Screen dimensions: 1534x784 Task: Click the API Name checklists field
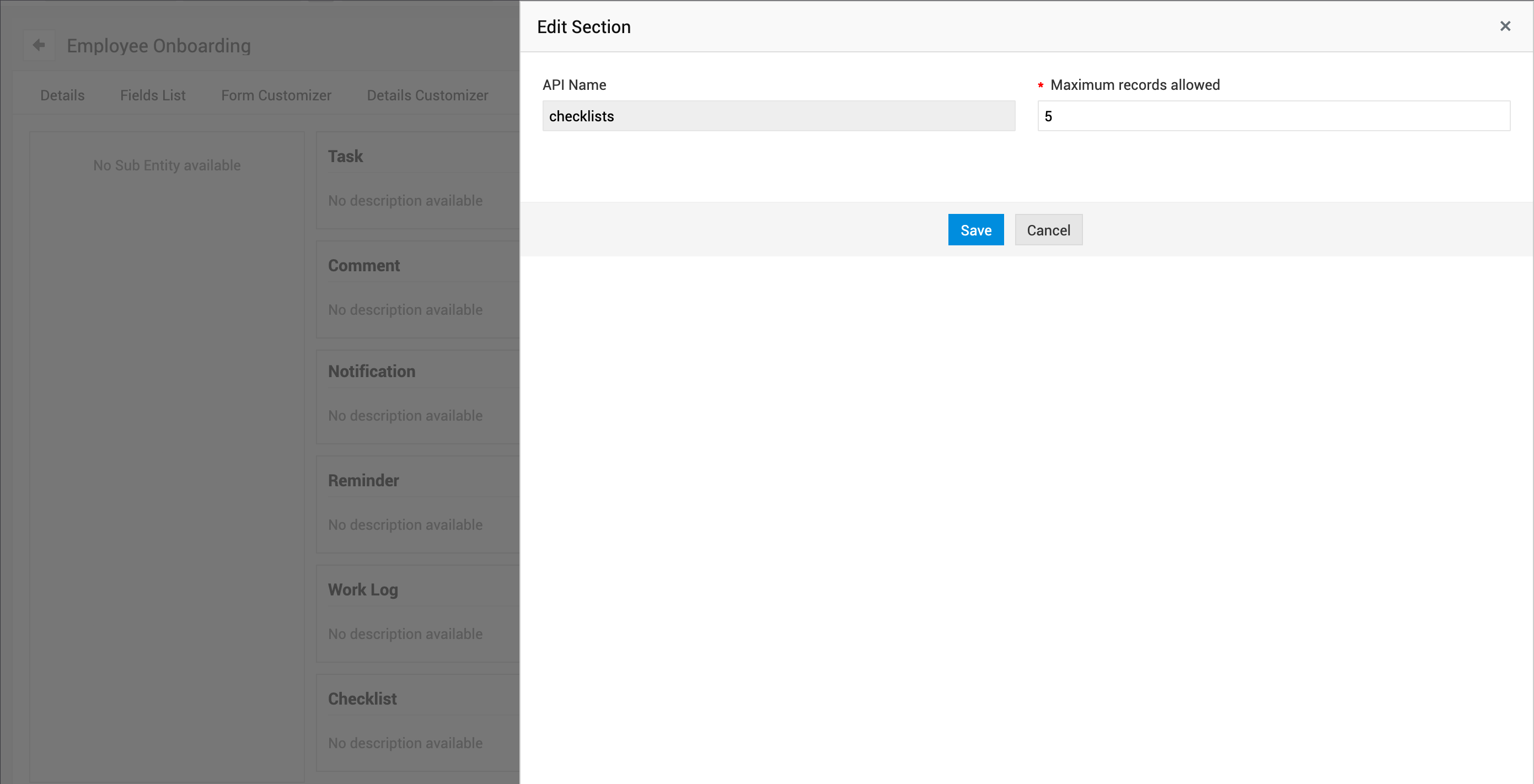coord(777,116)
